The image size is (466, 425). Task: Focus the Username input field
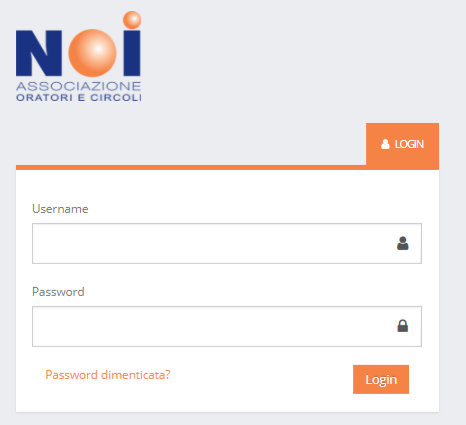[x=227, y=243]
